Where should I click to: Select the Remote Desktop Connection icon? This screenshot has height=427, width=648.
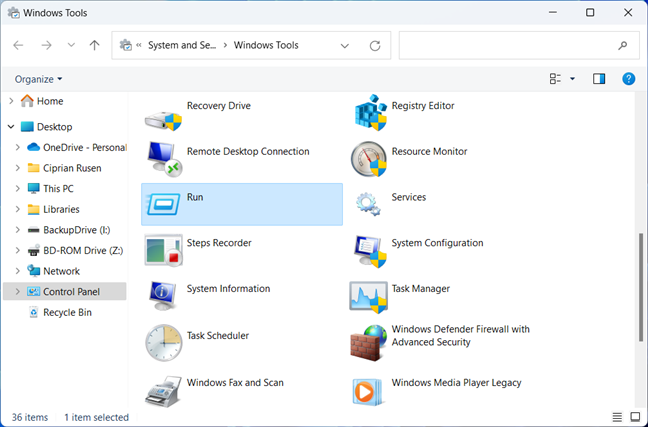[x=164, y=159]
